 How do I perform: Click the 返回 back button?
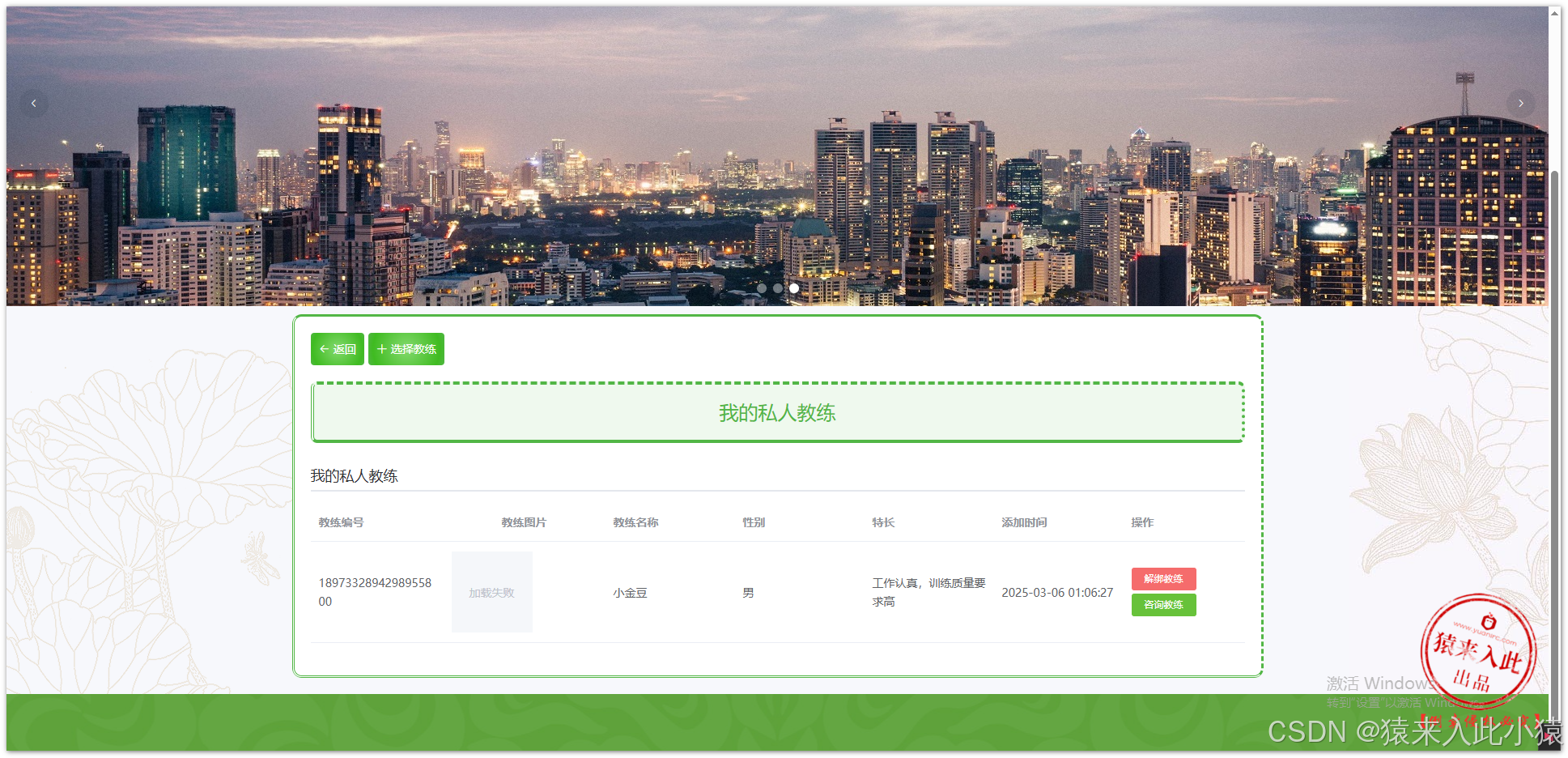pyautogui.click(x=338, y=349)
